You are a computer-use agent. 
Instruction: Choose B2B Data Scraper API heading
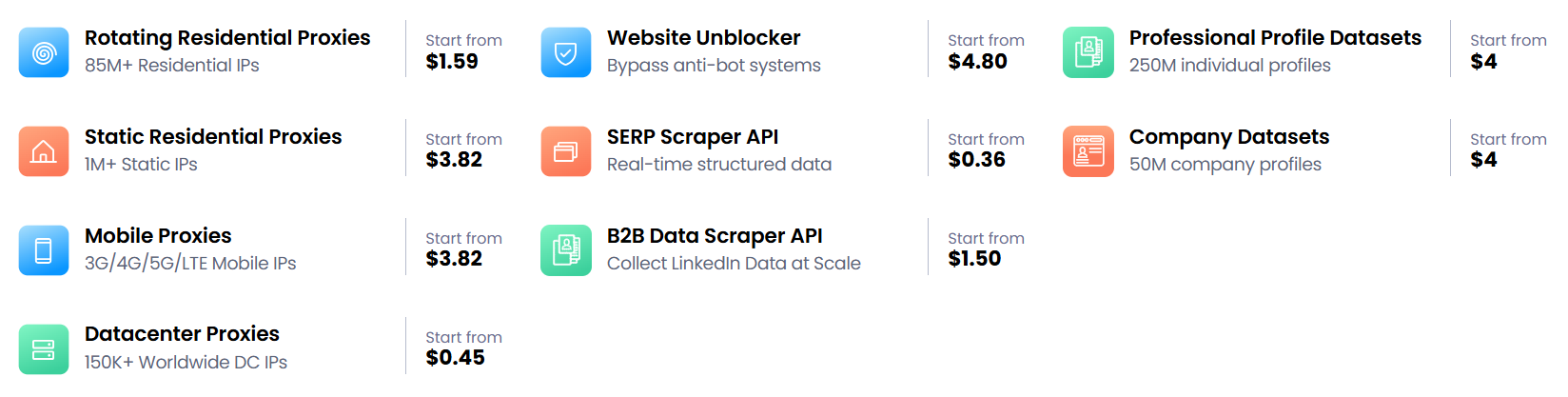coord(715,236)
